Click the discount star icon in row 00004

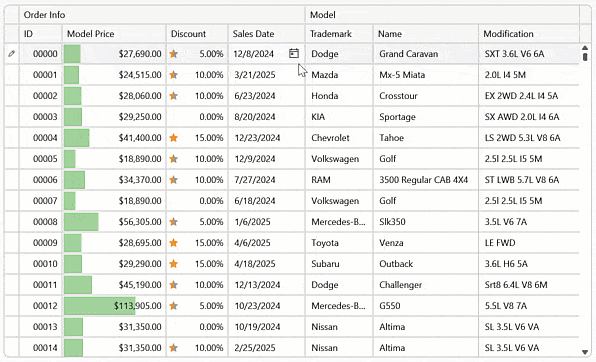(174, 138)
